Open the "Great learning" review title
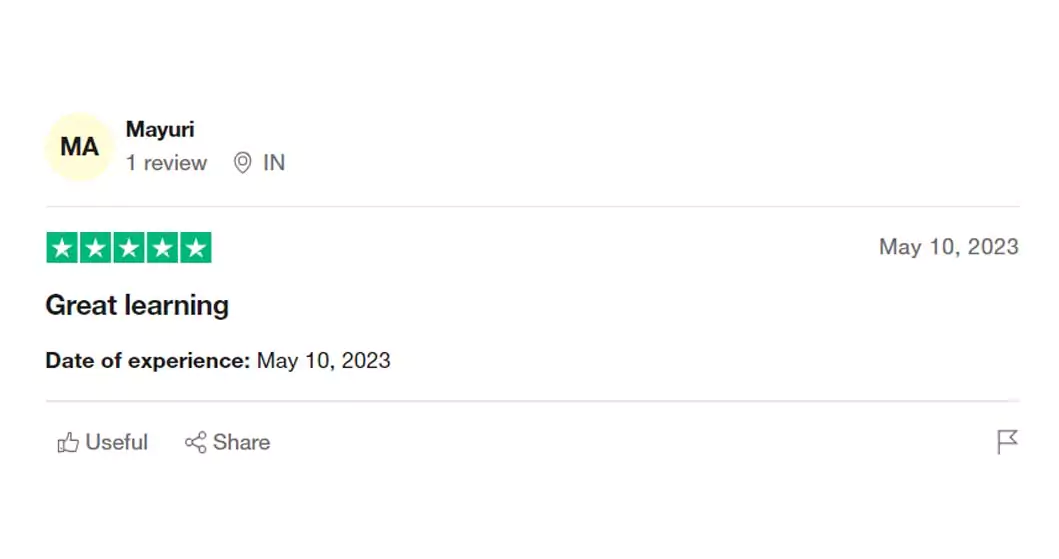 [x=137, y=305]
